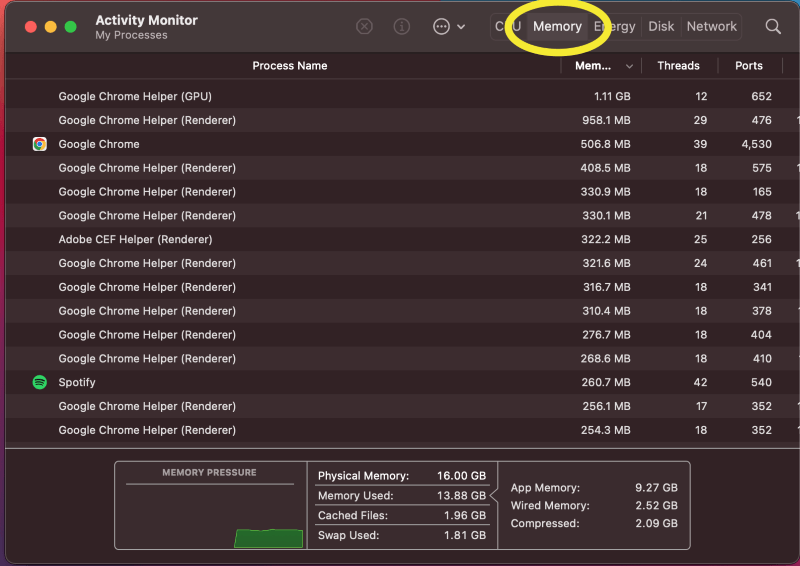Image resolution: width=800 pixels, height=566 pixels.
Task: Click the stop process X icon
Action: [x=364, y=26]
